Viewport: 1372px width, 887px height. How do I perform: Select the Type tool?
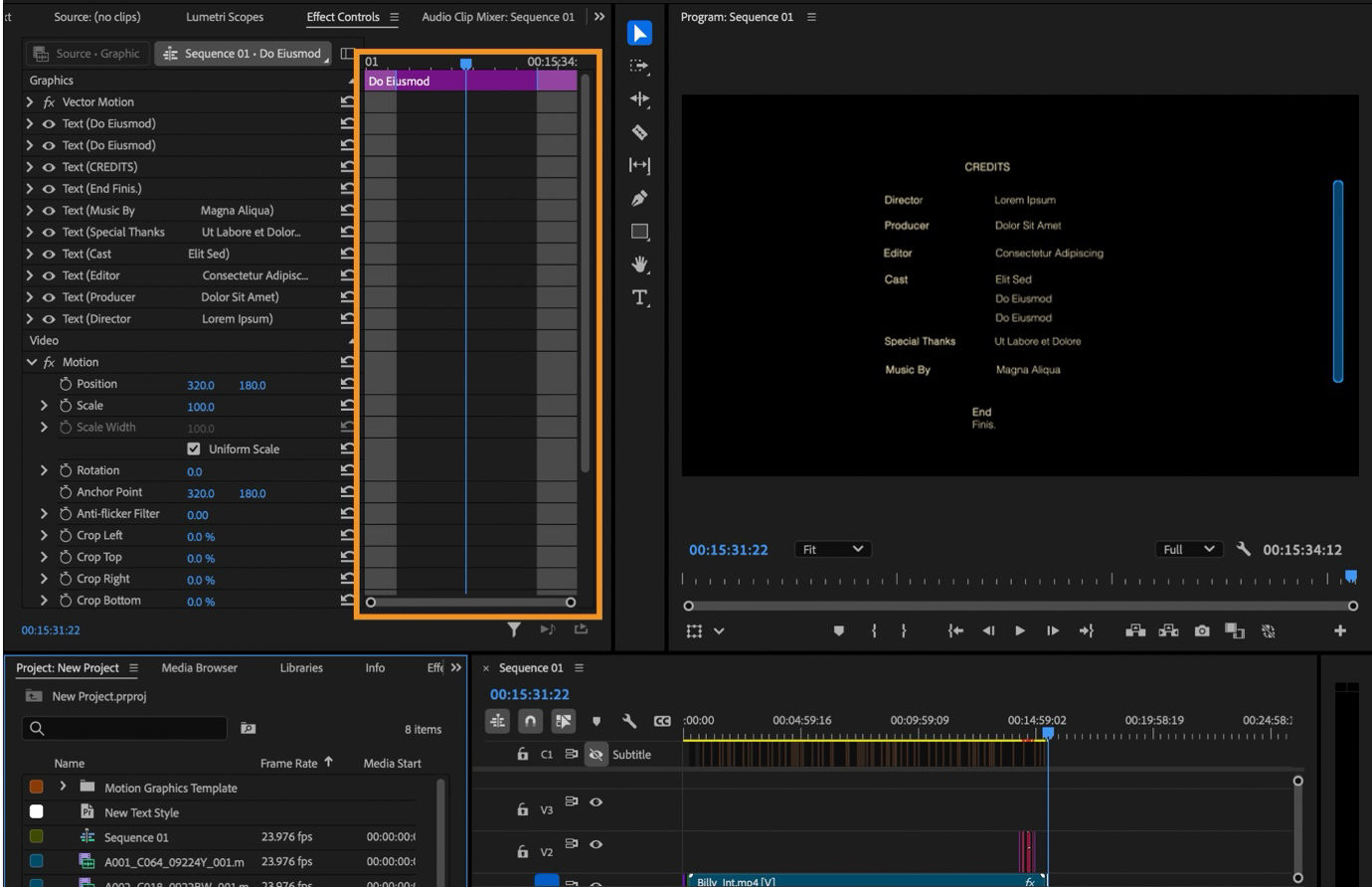638,296
